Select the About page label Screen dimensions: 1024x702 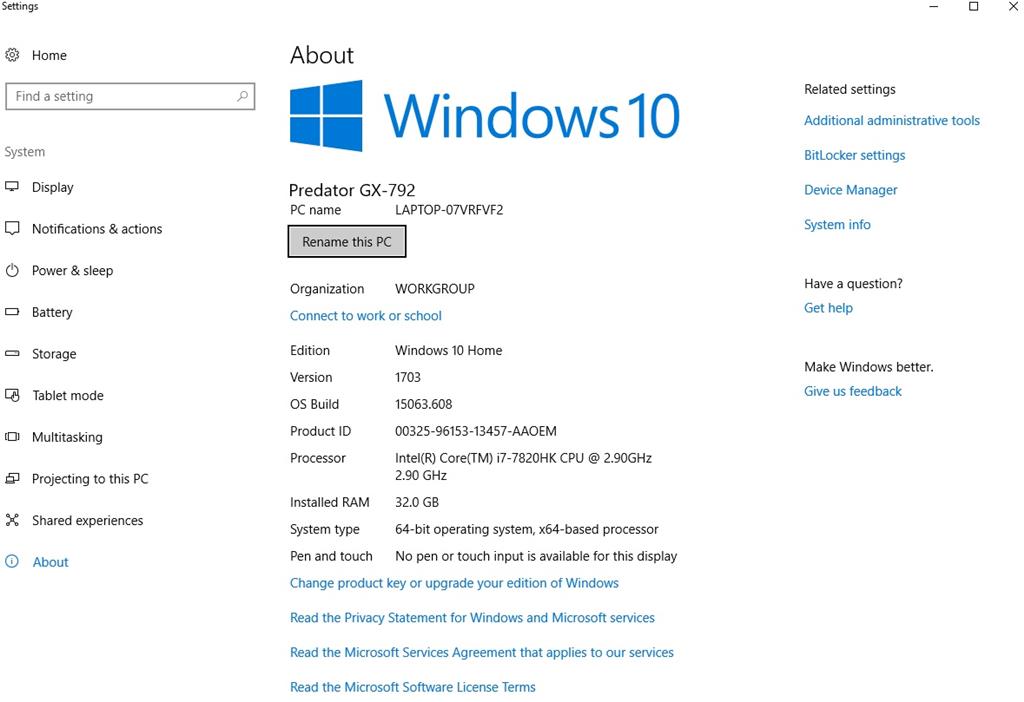pyautogui.click(x=50, y=562)
